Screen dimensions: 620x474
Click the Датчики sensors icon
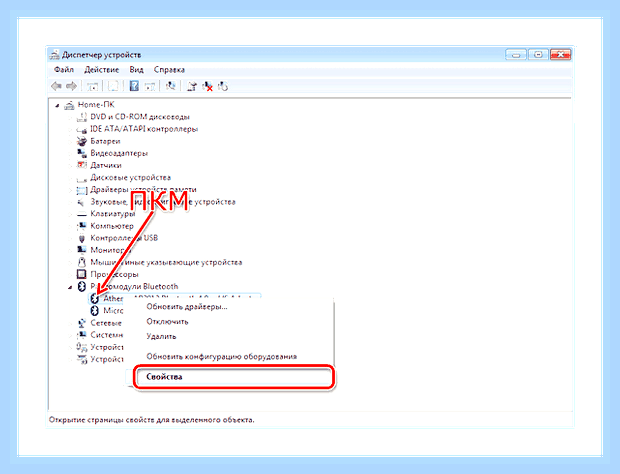pyautogui.click(x=82, y=165)
